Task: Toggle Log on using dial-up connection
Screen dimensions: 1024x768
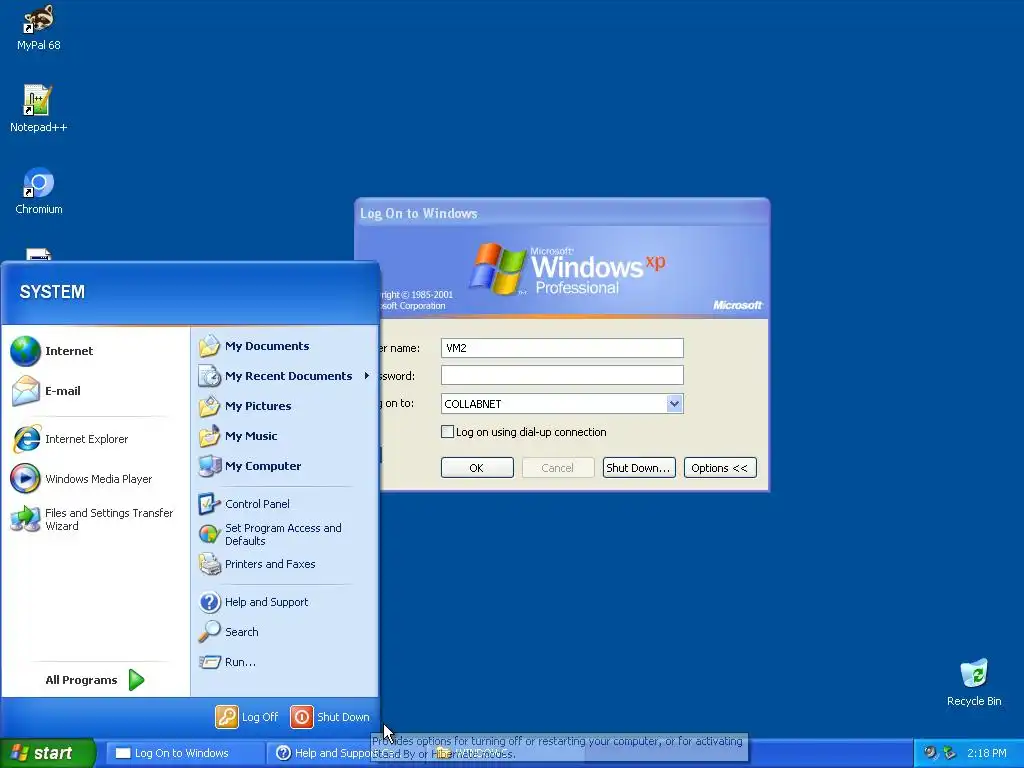Action: (x=447, y=432)
